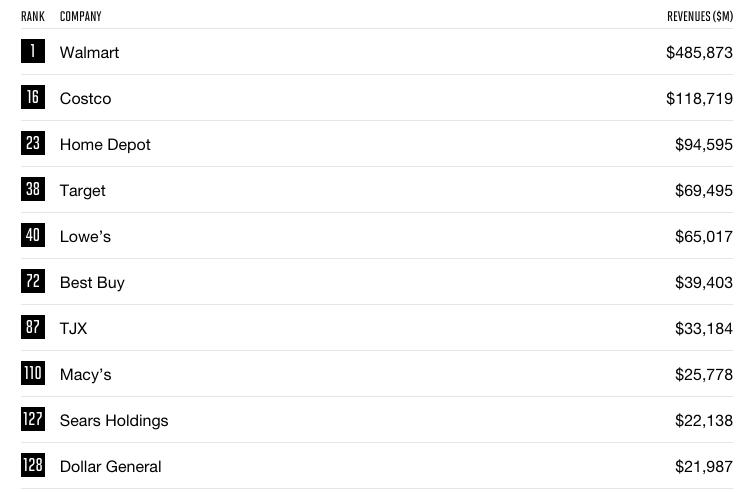Select the rank 23 badge

[x=33, y=143]
